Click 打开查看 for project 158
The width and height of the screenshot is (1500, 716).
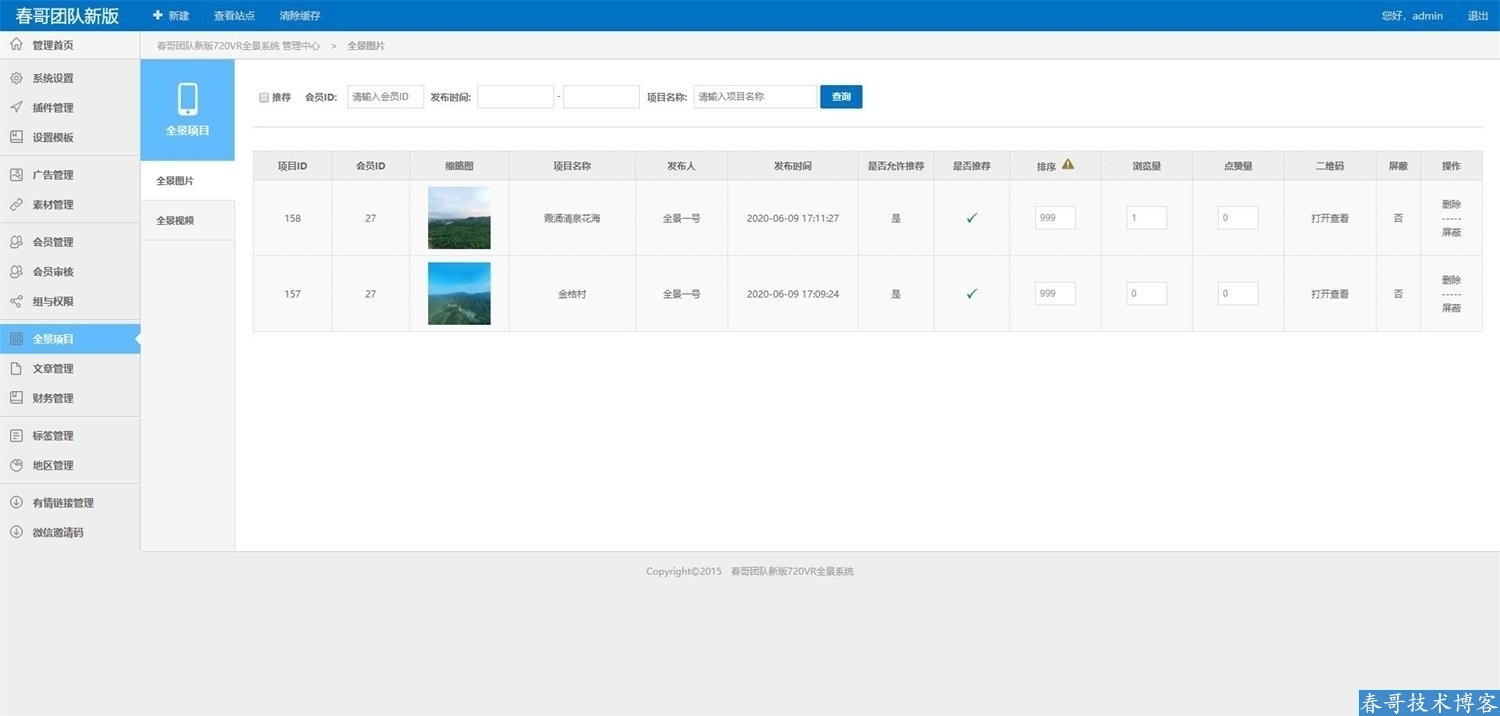(1329, 218)
